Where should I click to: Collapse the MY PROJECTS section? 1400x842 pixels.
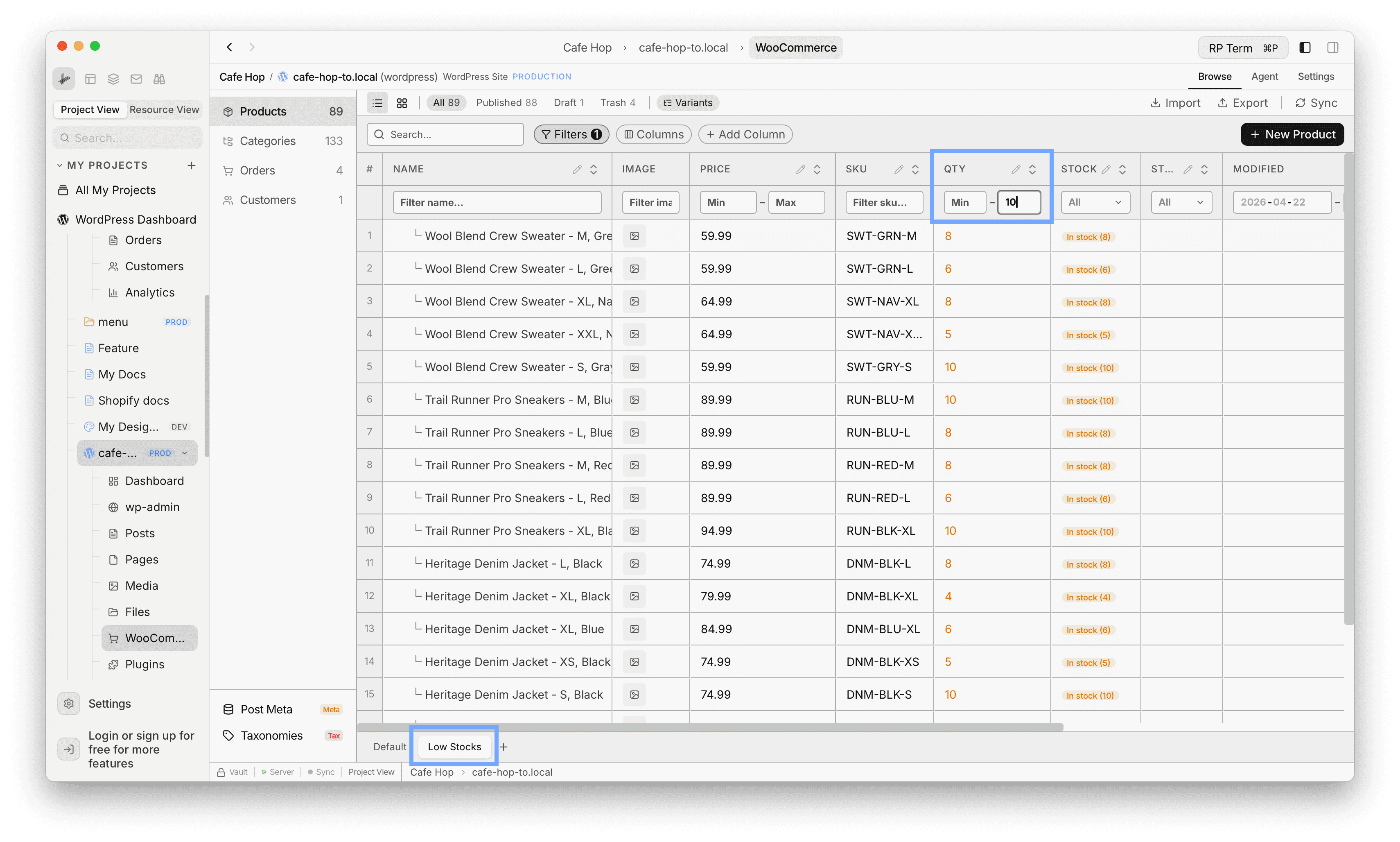click(60, 165)
